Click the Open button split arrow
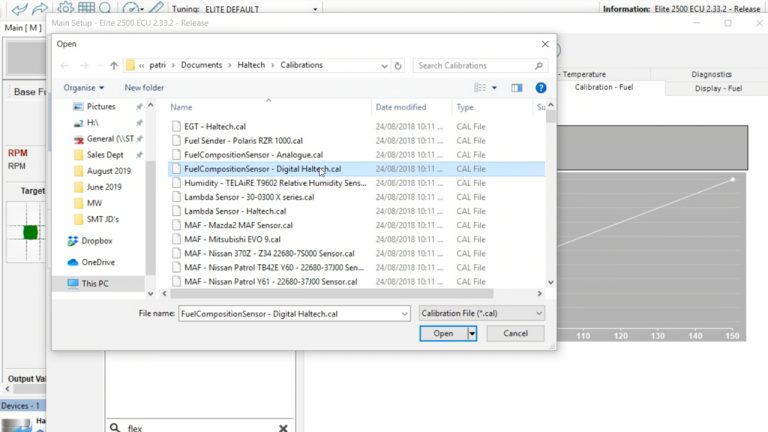Screen dimensions: 768x432 [x=472, y=333]
